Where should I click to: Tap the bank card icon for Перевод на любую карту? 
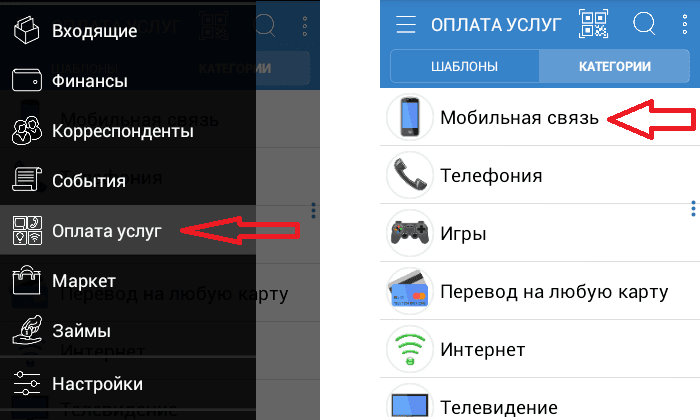(x=410, y=291)
